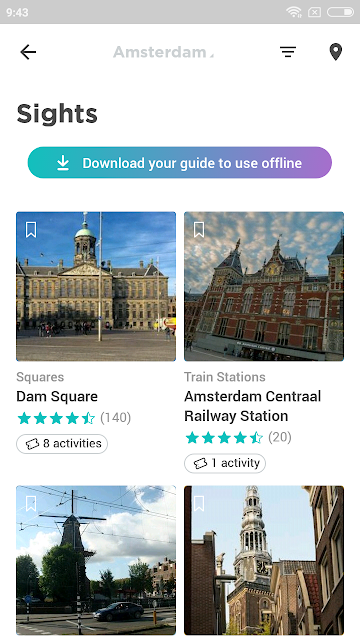The height and width of the screenshot is (640, 360).
Task: Bookmark the windmill sight
Action: click(x=31, y=504)
